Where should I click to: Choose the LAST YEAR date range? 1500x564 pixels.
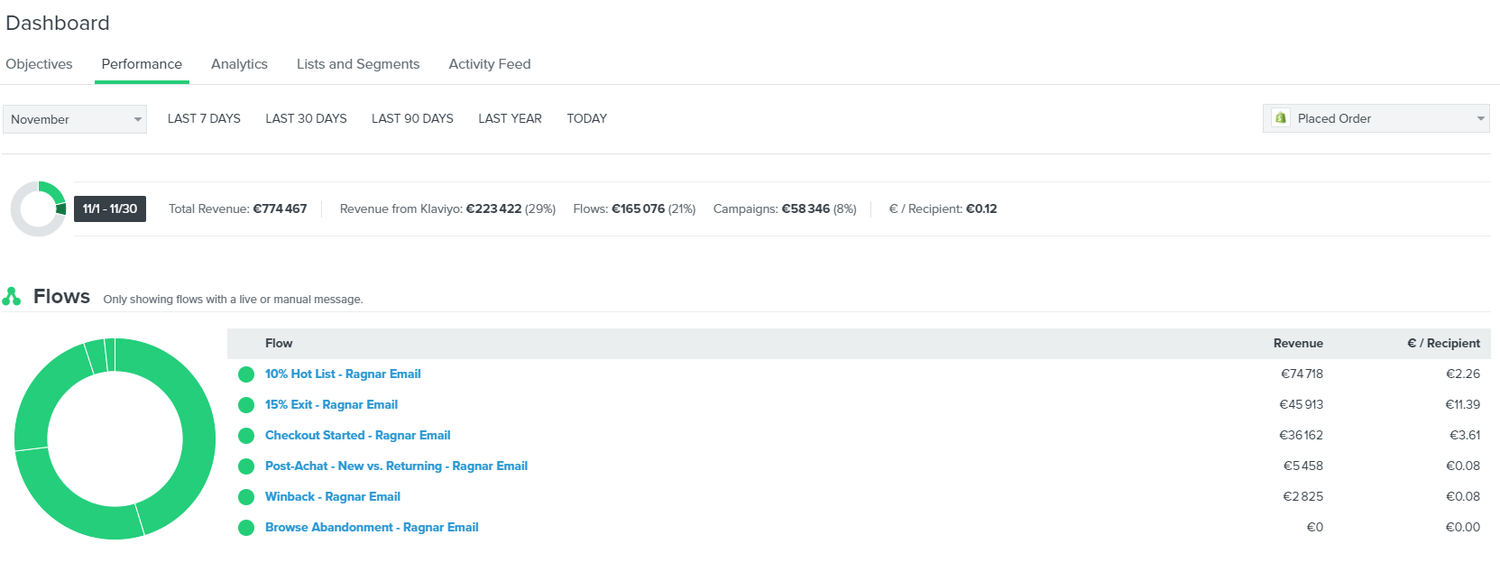coord(510,118)
